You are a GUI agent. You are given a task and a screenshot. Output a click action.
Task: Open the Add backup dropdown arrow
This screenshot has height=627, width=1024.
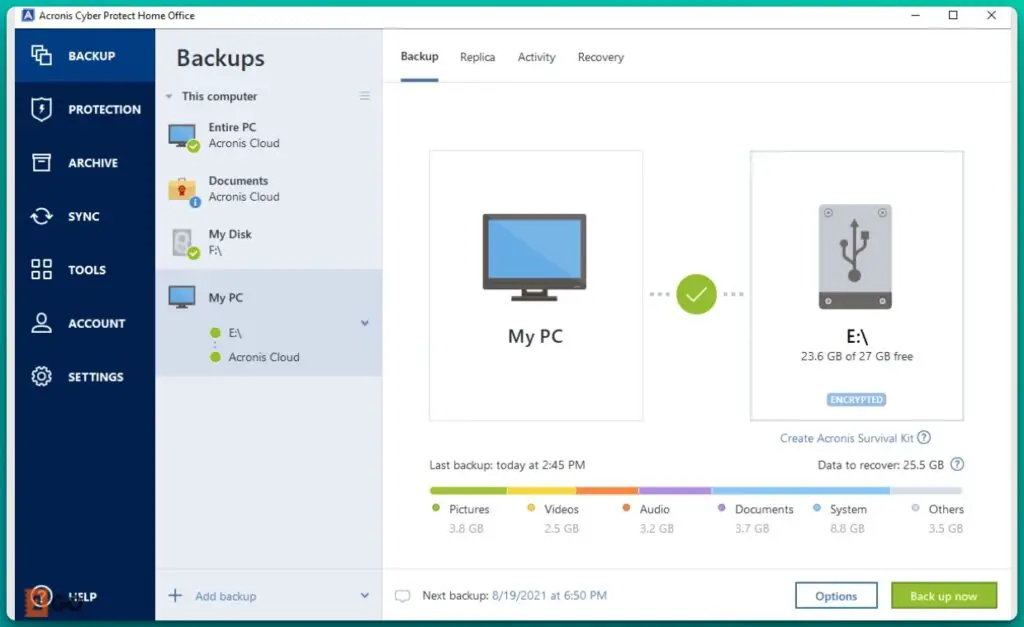365,596
